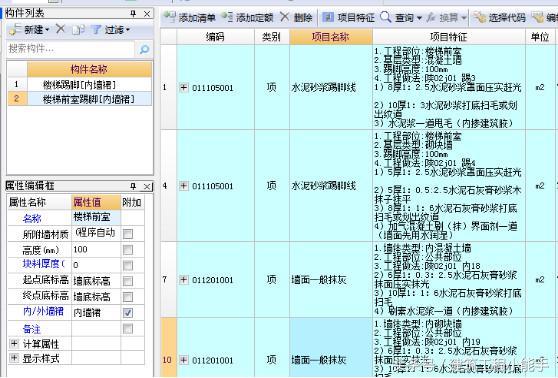
Task: Expand row 7 item 011201001
Action: tap(184, 280)
